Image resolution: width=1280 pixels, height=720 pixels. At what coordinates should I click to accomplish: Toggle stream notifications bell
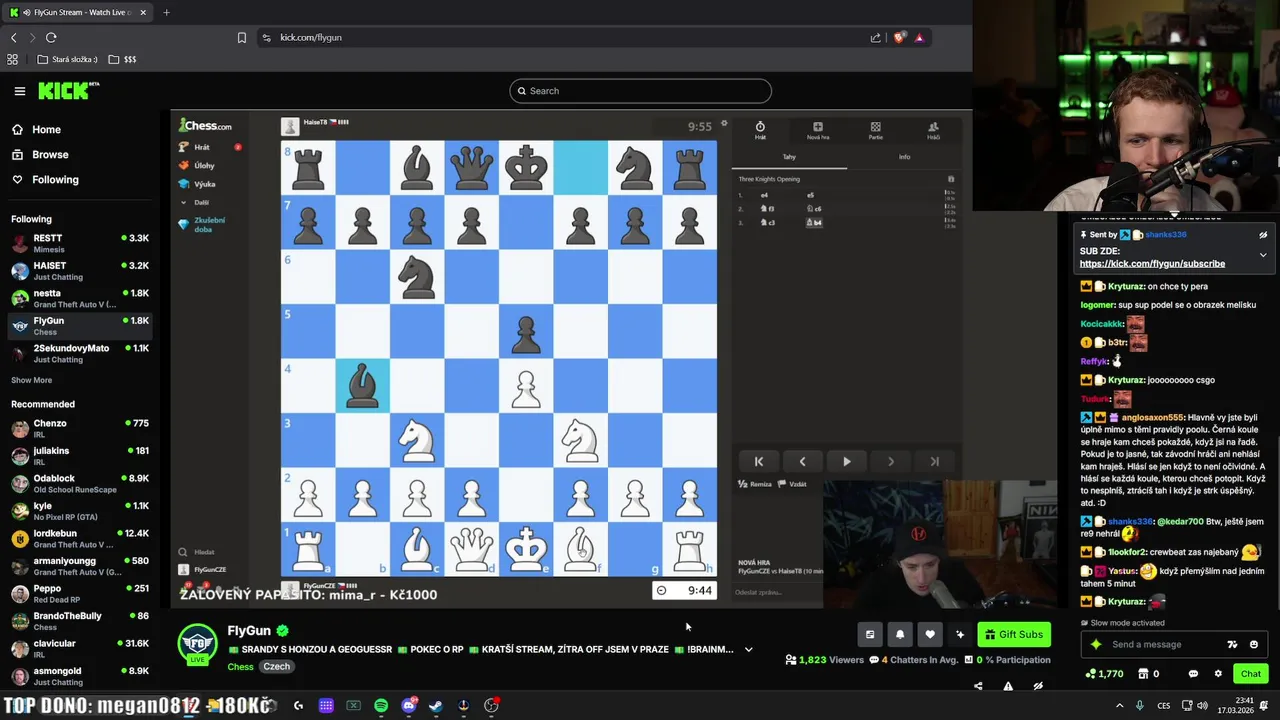pos(900,634)
